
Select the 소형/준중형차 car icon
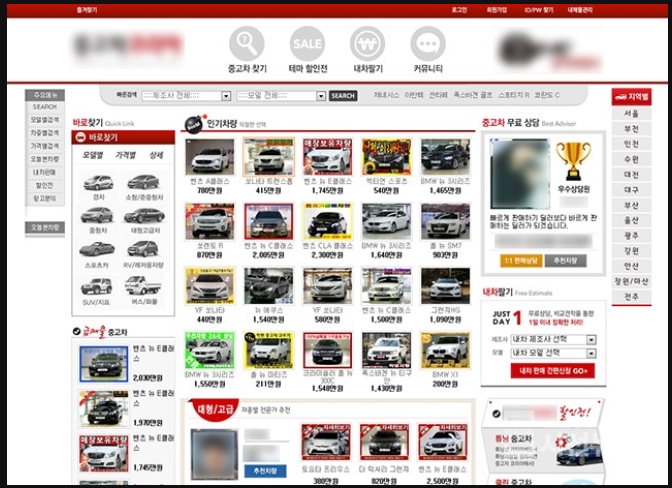click(x=143, y=183)
